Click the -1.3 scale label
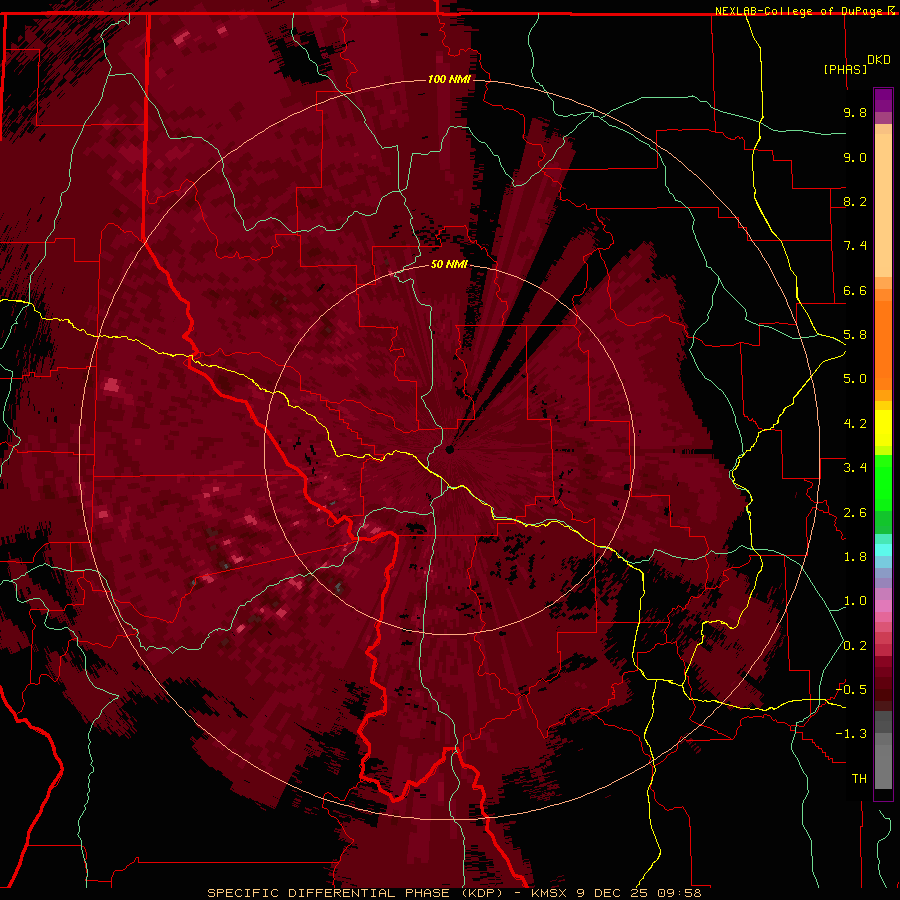The height and width of the screenshot is (900, 900). tap(851, 734)
